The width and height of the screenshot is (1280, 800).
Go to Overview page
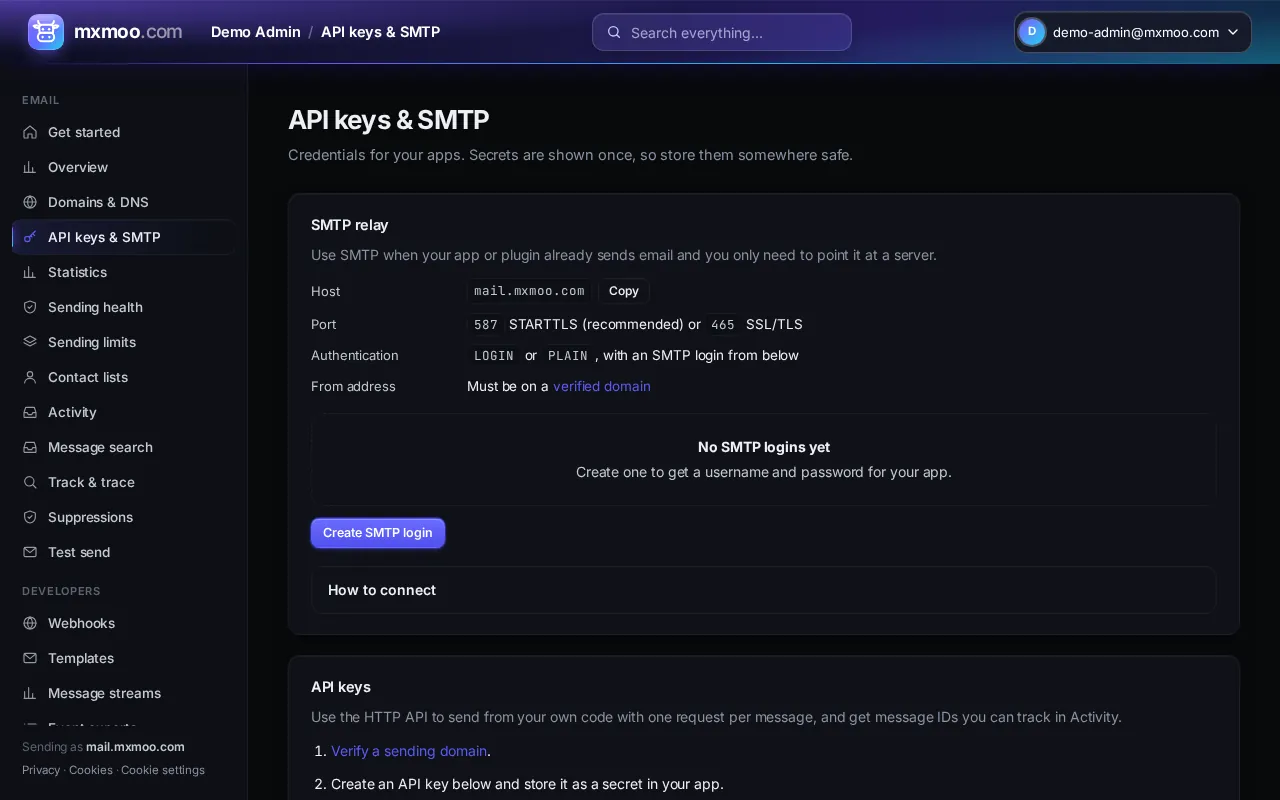tap(124, 167)
